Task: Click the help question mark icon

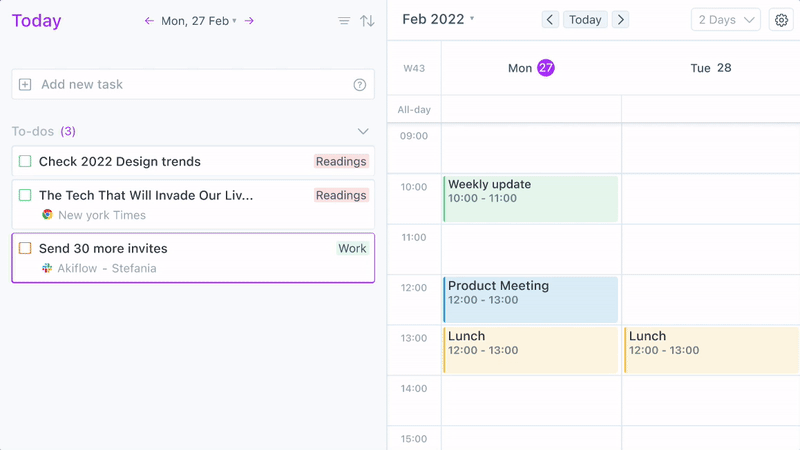Action: click(x=360, y=85)
